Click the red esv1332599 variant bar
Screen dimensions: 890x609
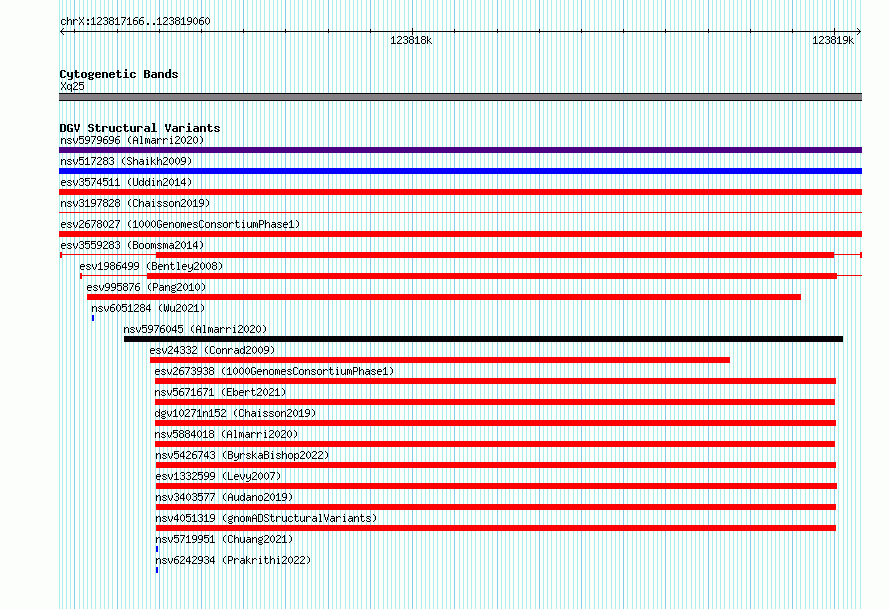click(x=497, y=486)
